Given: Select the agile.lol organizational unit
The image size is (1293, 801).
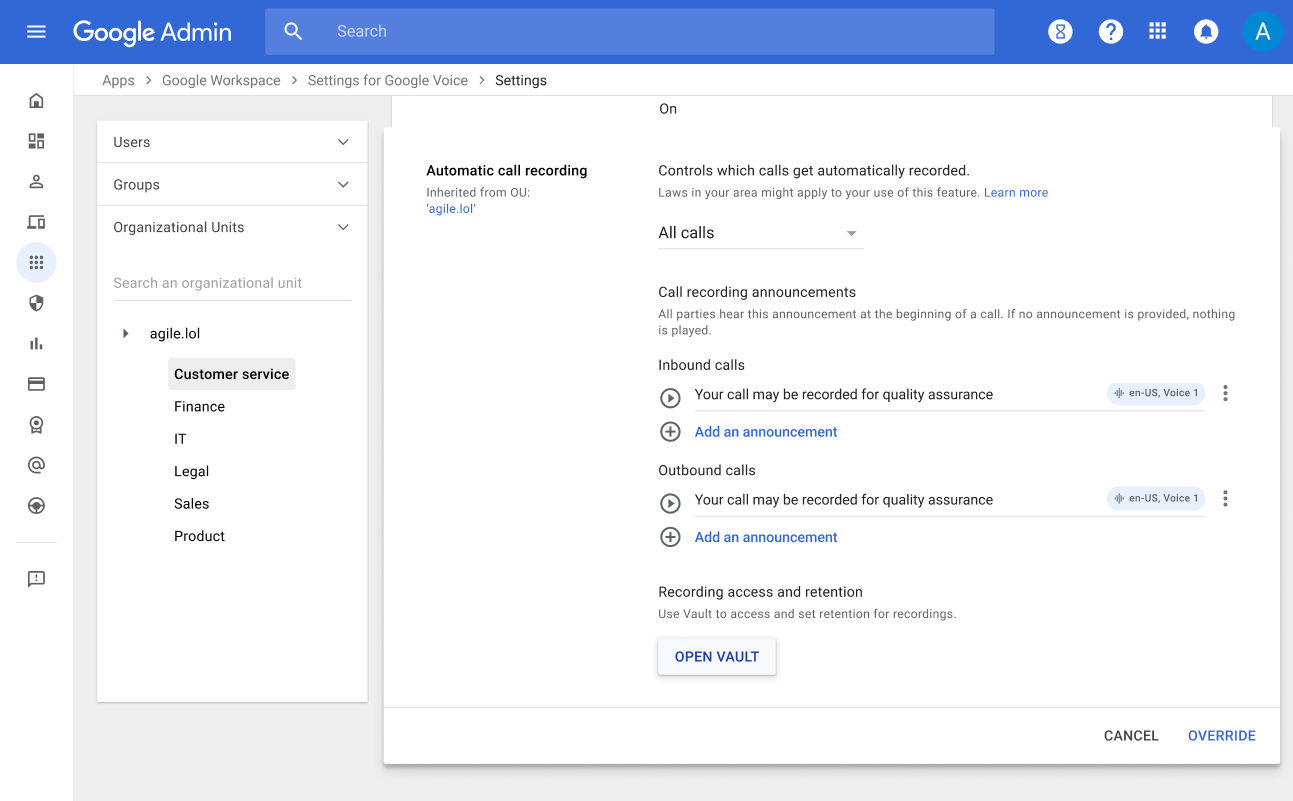Looking at the screenshot, I should pos(175,333).
